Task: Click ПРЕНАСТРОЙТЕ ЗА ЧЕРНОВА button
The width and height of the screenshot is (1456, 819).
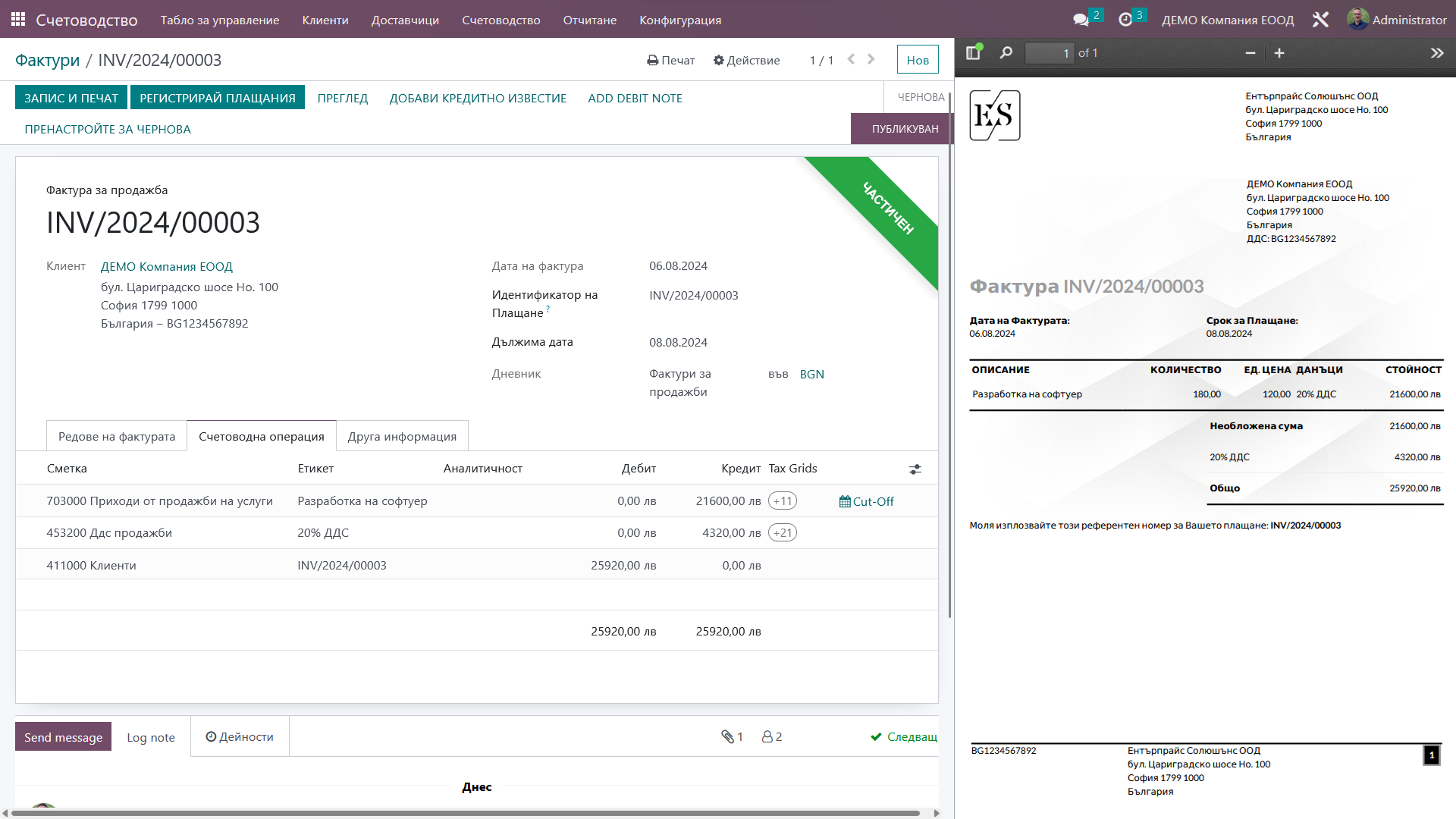Action: [108, 129]
